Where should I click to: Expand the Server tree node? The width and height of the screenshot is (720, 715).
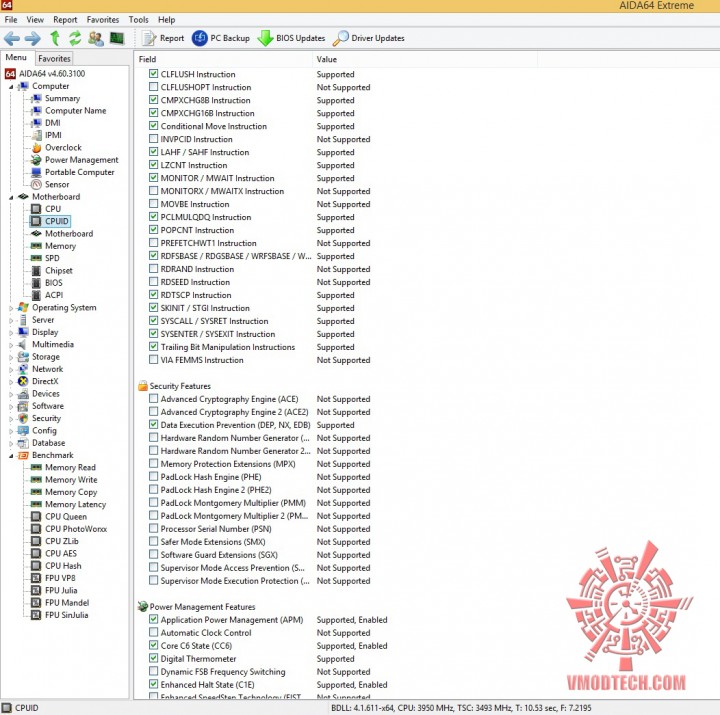click(11, 321)
